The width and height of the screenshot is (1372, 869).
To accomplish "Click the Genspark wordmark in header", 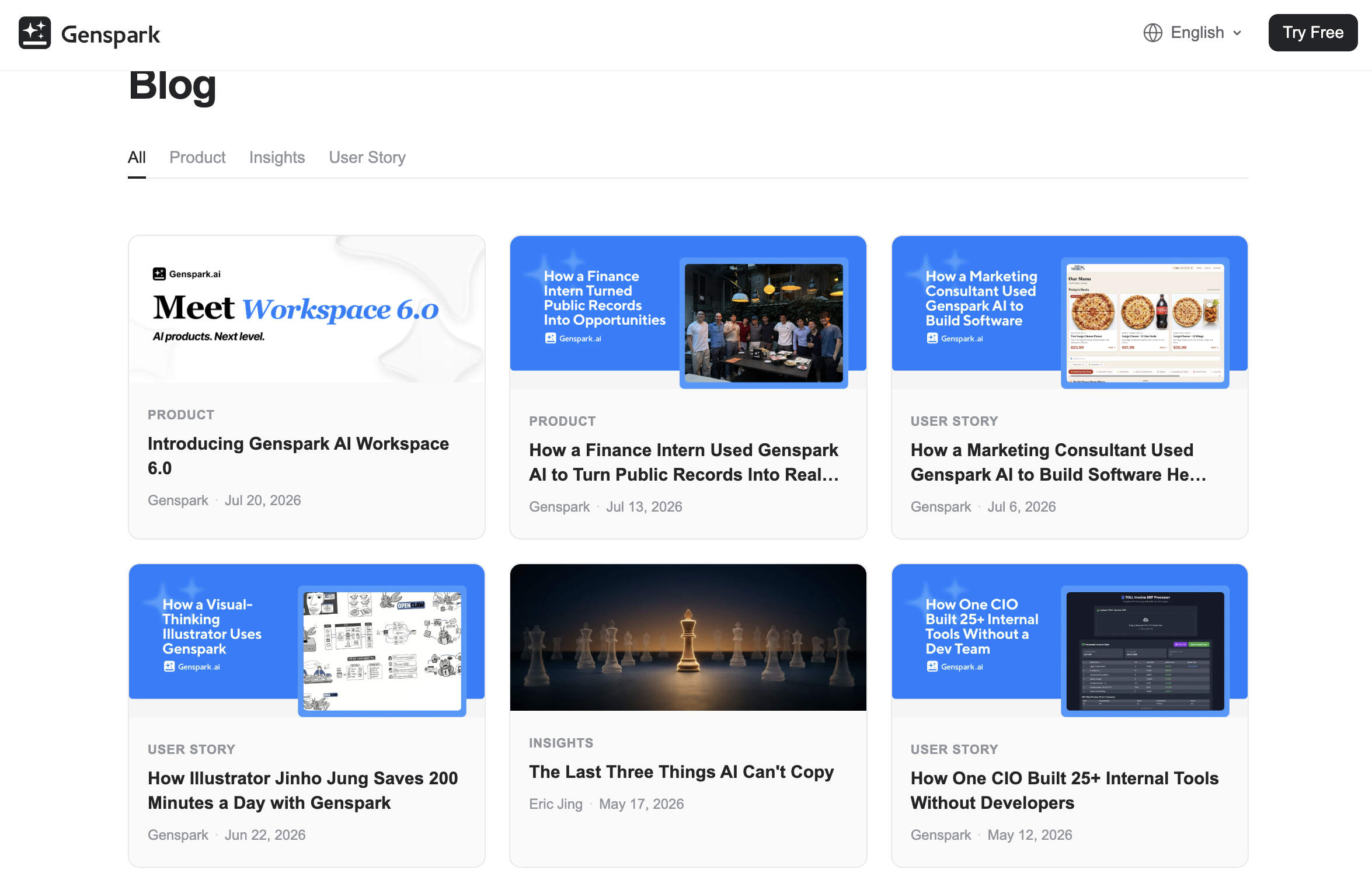I will 110,34.
